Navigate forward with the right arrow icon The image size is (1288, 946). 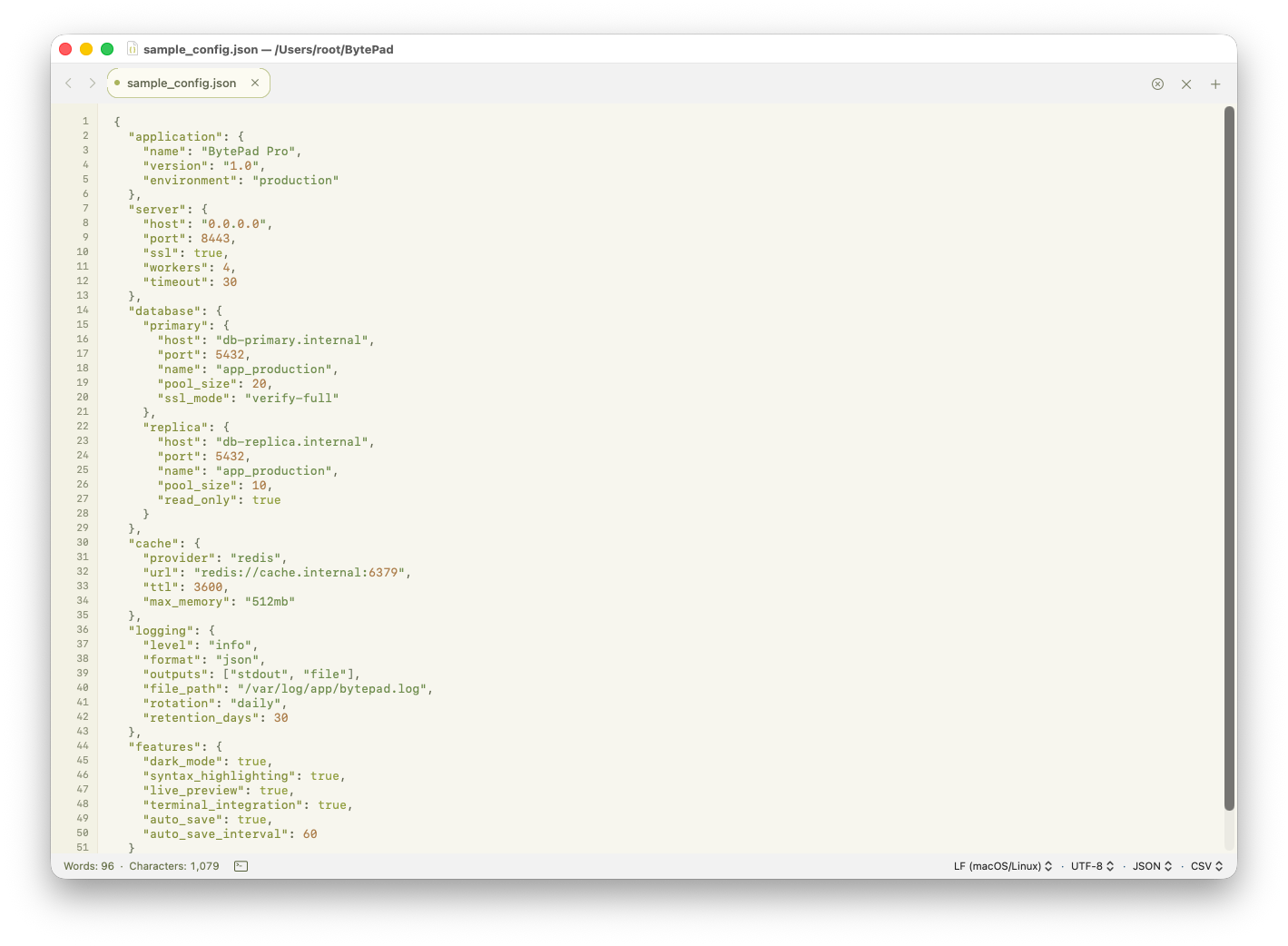pyautogui.click(x=93, y=83)
